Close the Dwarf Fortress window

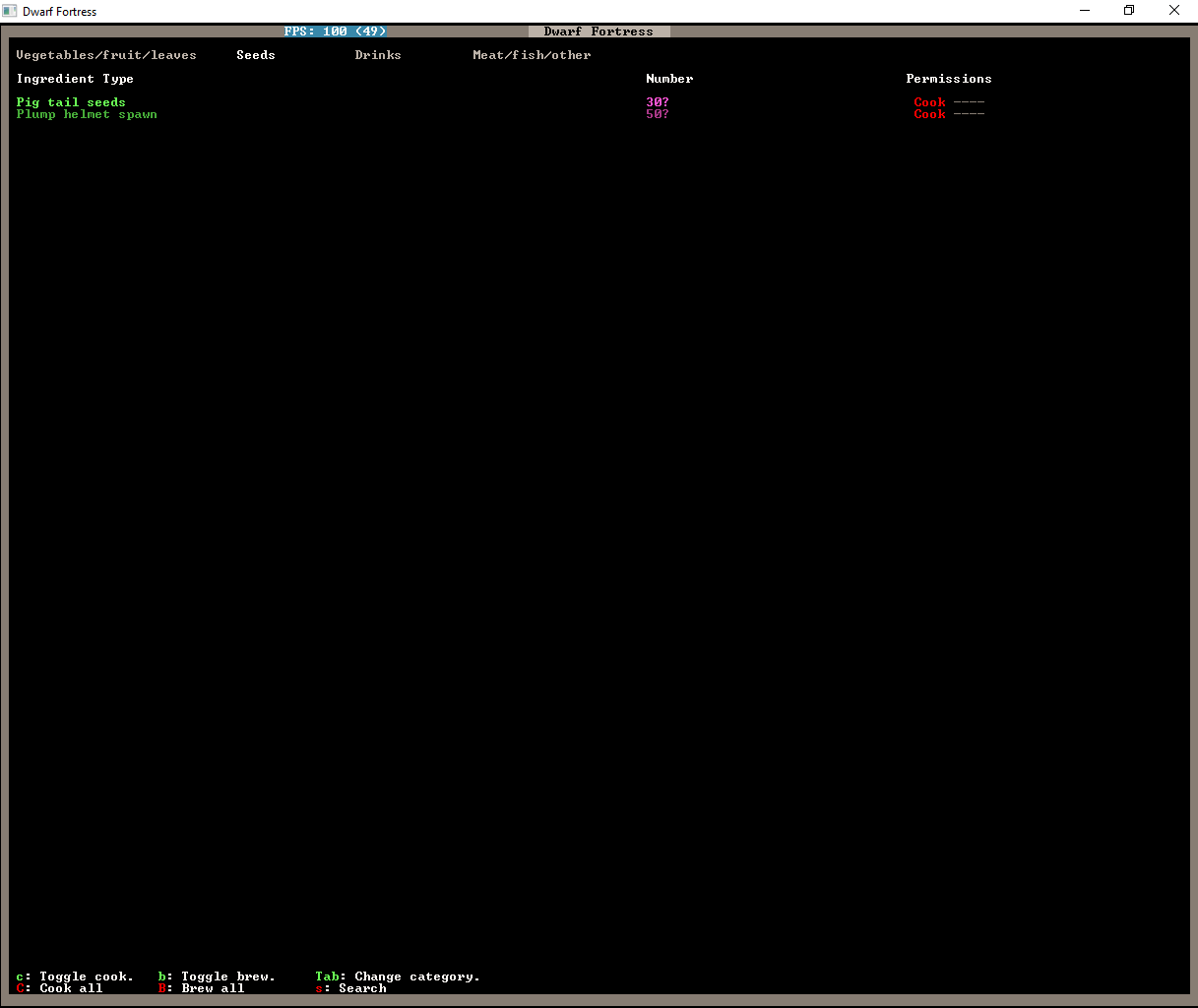point(1174,11)
